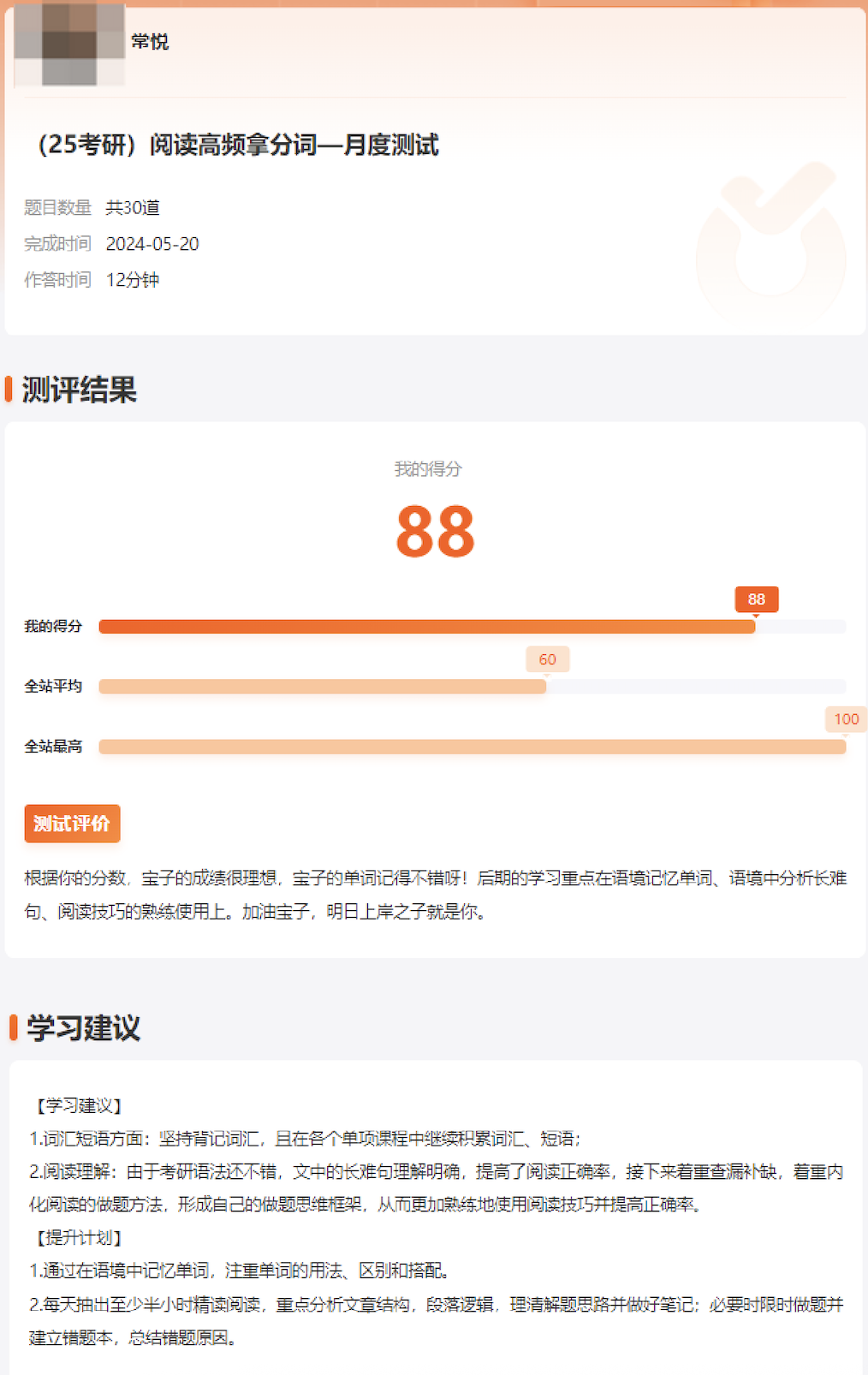Click the 【提升计划】 subheading text
This screenshot has height=1375, width=868.
click(79, 1237)
